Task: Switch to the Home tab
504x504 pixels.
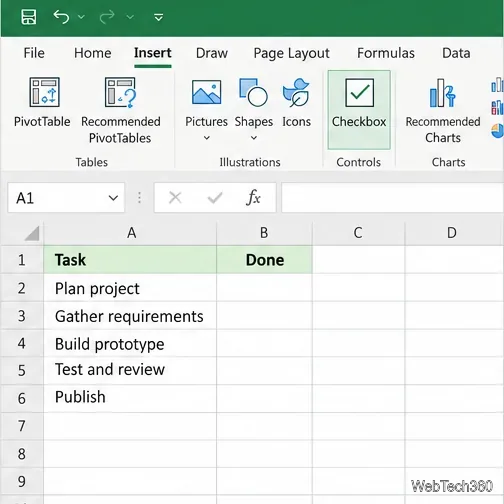Action: pyautogui.click(x=93, y=53)
